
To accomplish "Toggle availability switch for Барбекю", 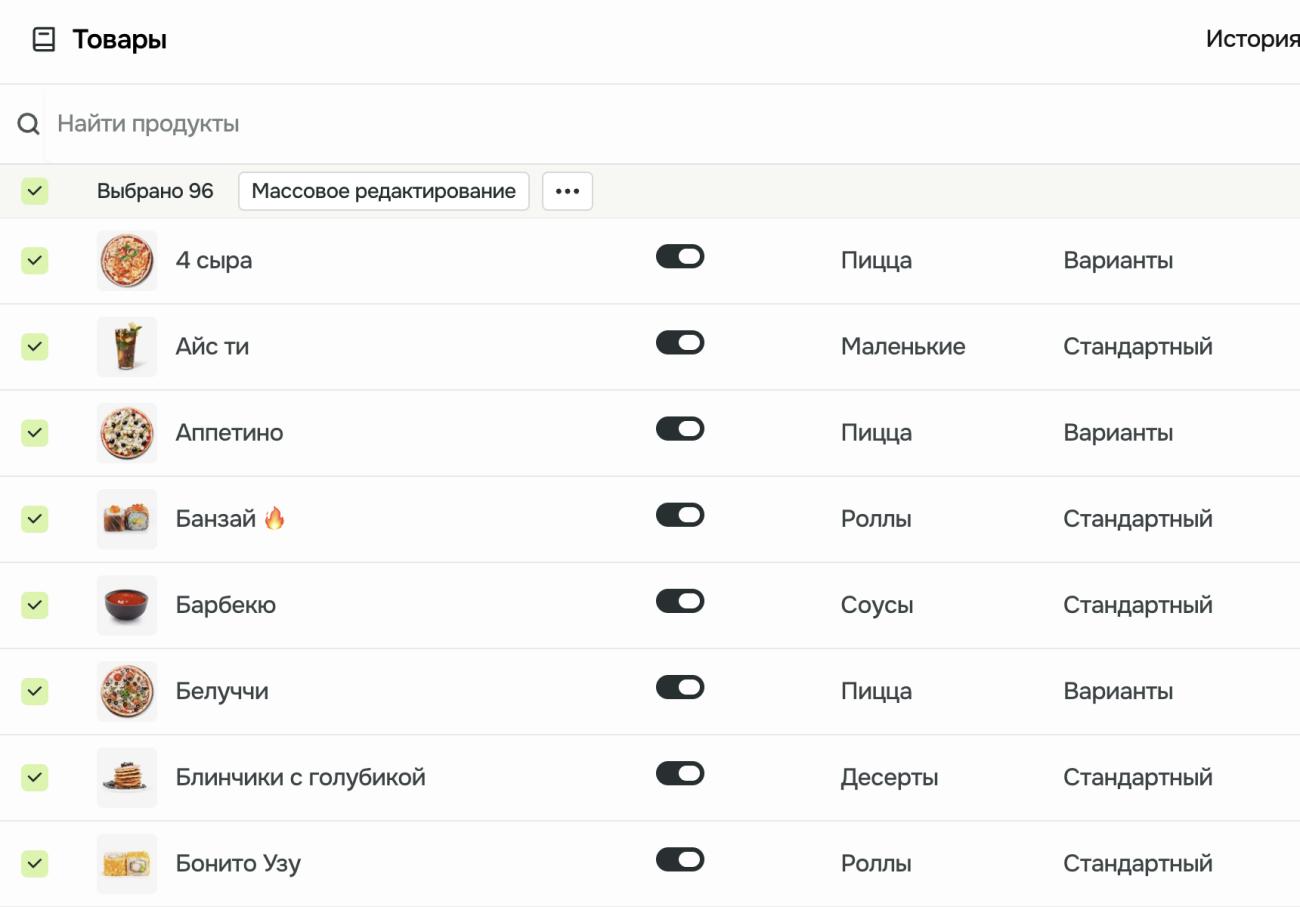I will pyautogui.click(x=680, y=601).
